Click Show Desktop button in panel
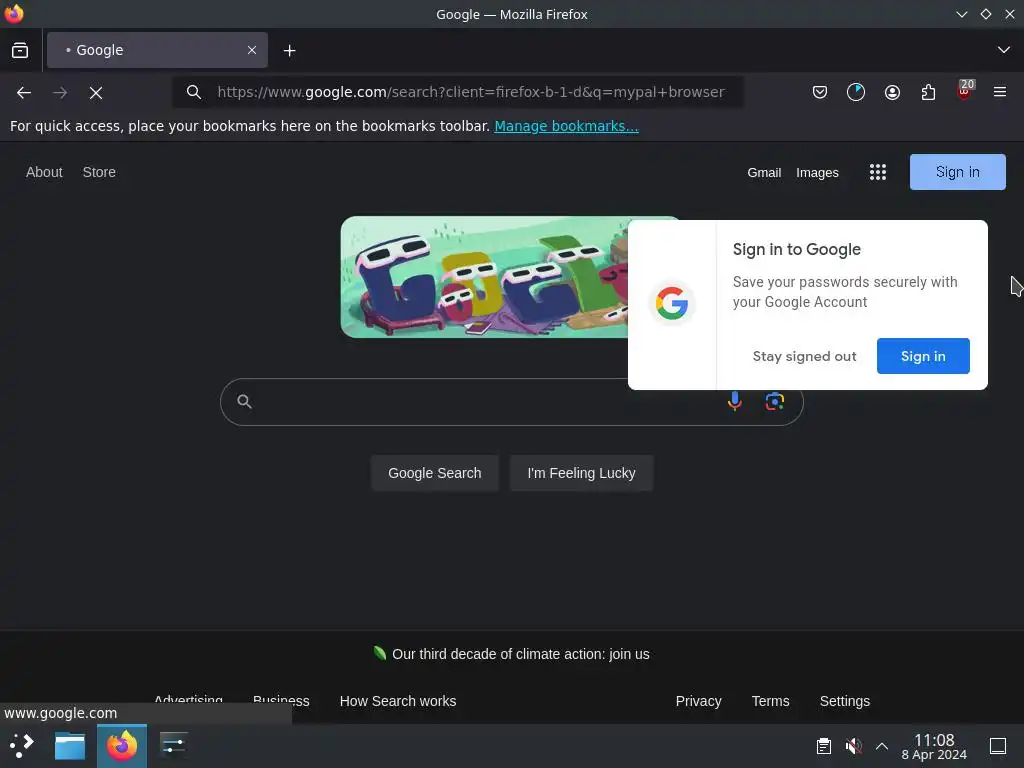This screenshot has width=1024, height=768. [998, 746]
